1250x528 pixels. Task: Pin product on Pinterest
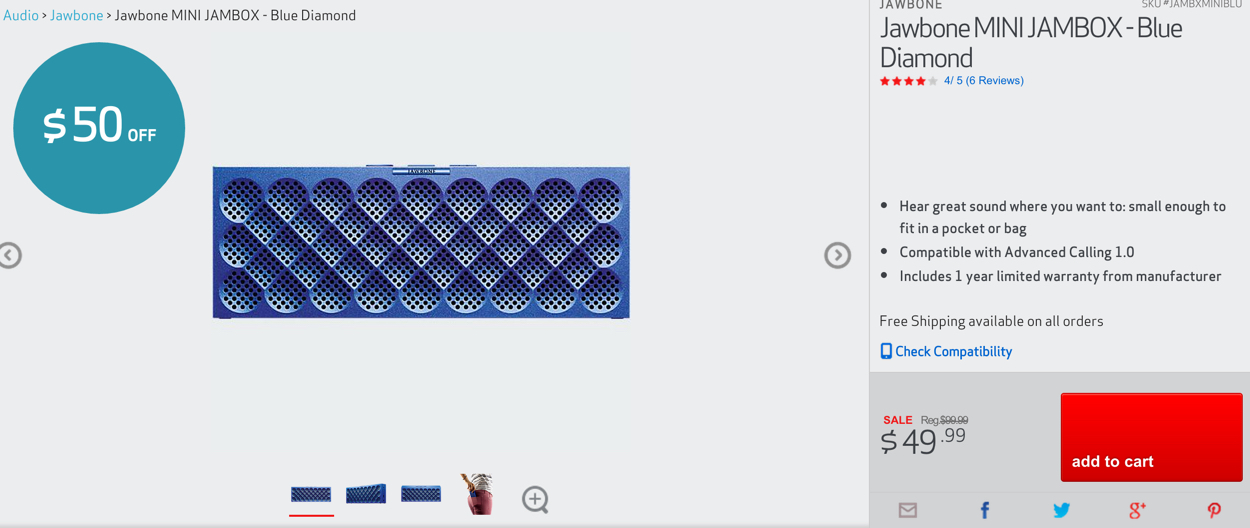1214,510
